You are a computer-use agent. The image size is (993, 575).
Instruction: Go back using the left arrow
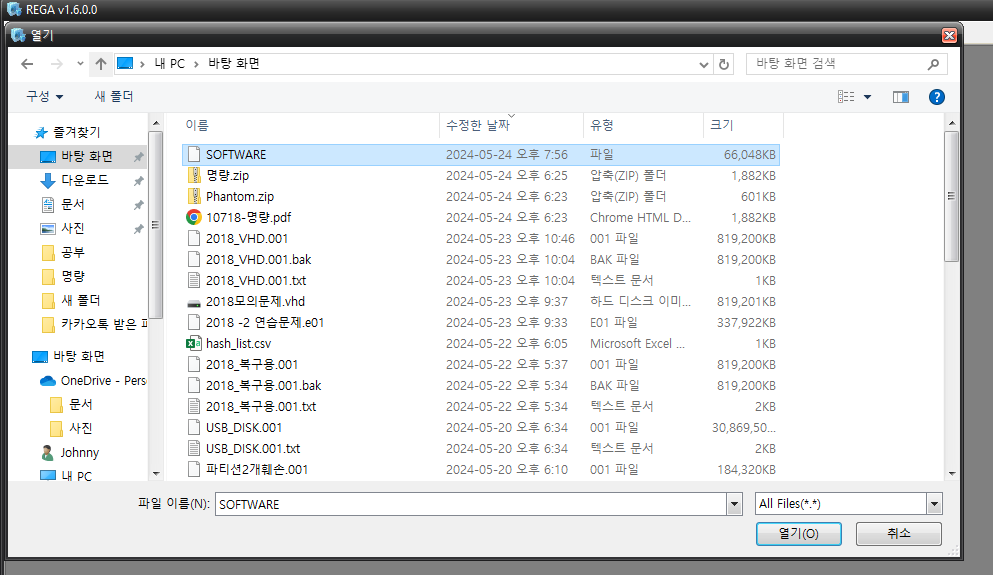point(27,64)
